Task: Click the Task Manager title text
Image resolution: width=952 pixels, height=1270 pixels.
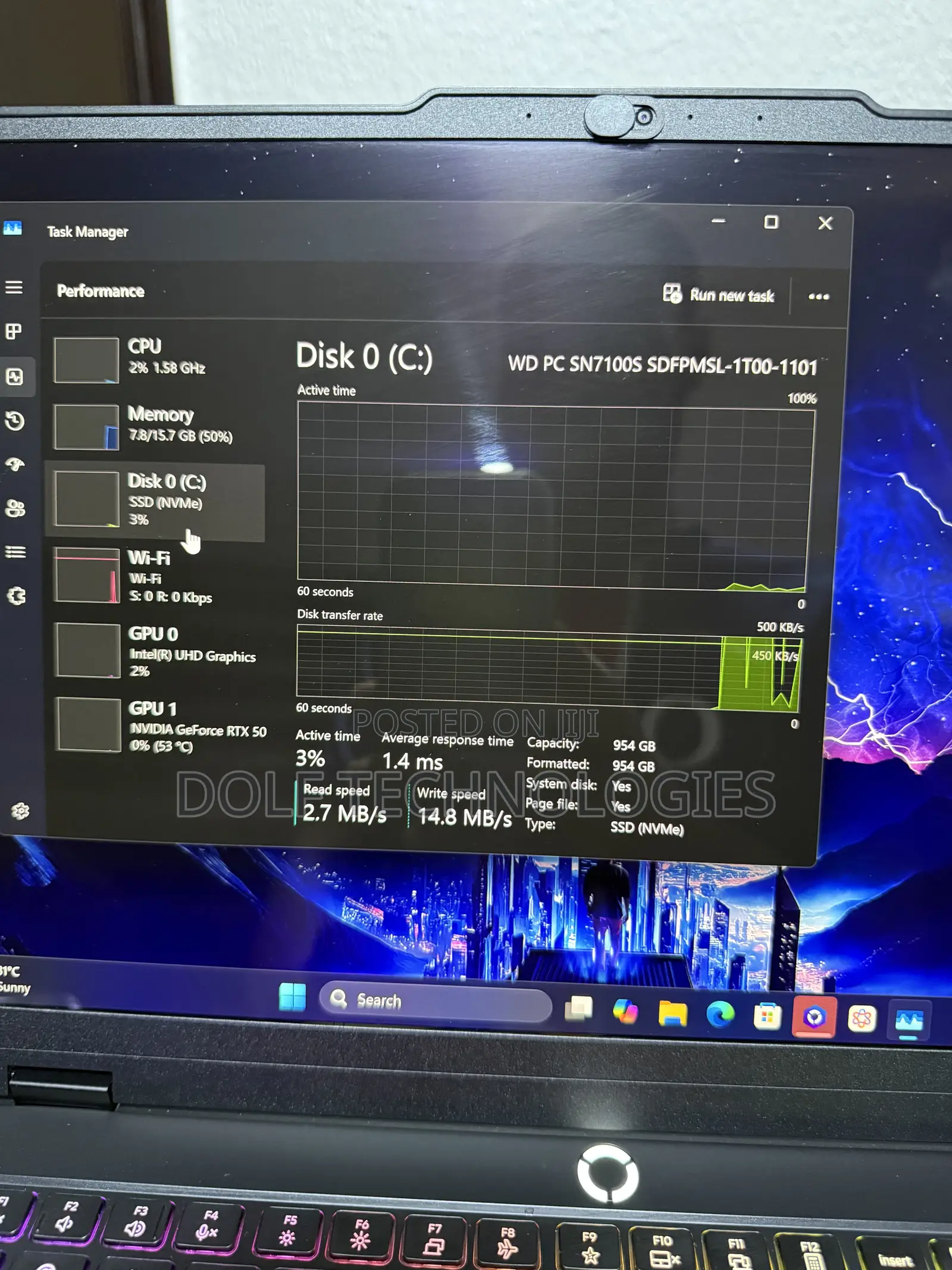Action: (x=87, y=232)
